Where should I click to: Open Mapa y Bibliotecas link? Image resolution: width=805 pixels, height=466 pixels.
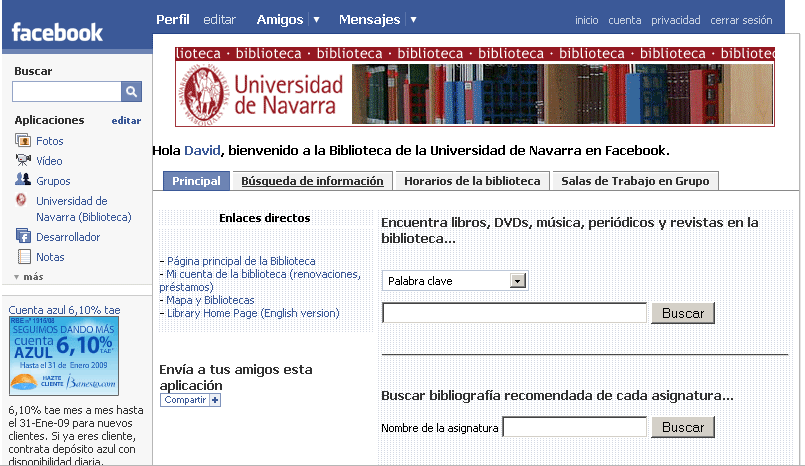coord(210,300)
